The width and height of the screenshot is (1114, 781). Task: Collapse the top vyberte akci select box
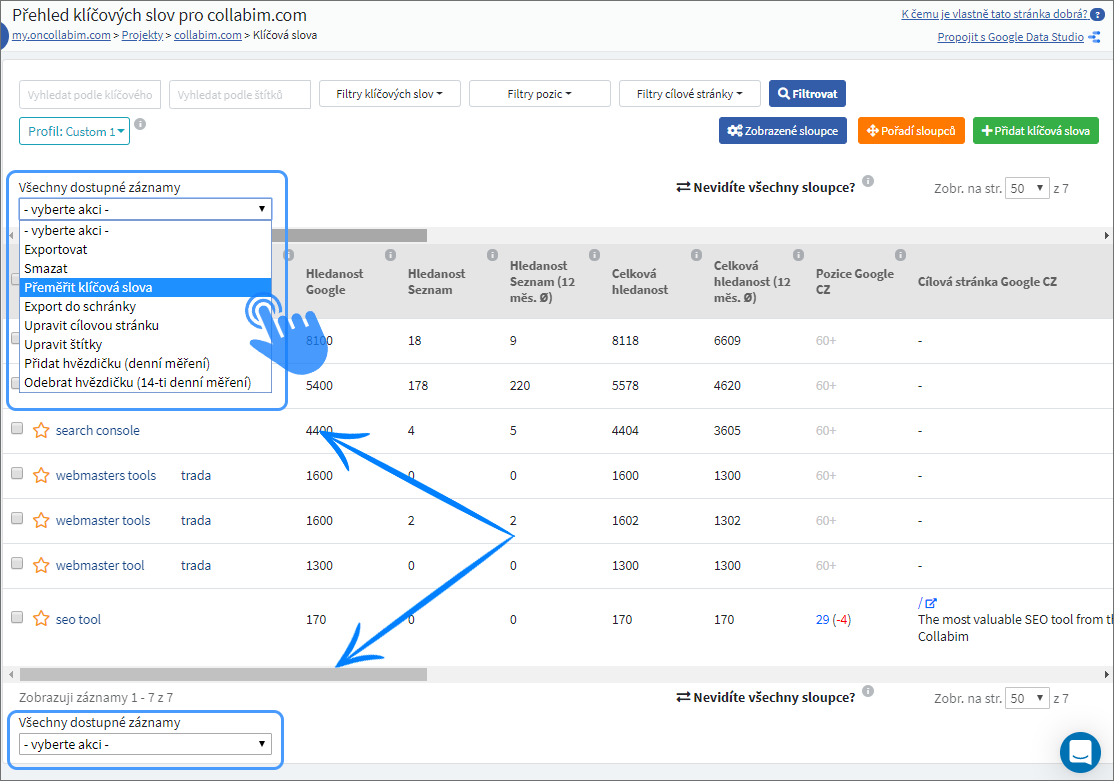click(145, 209)
